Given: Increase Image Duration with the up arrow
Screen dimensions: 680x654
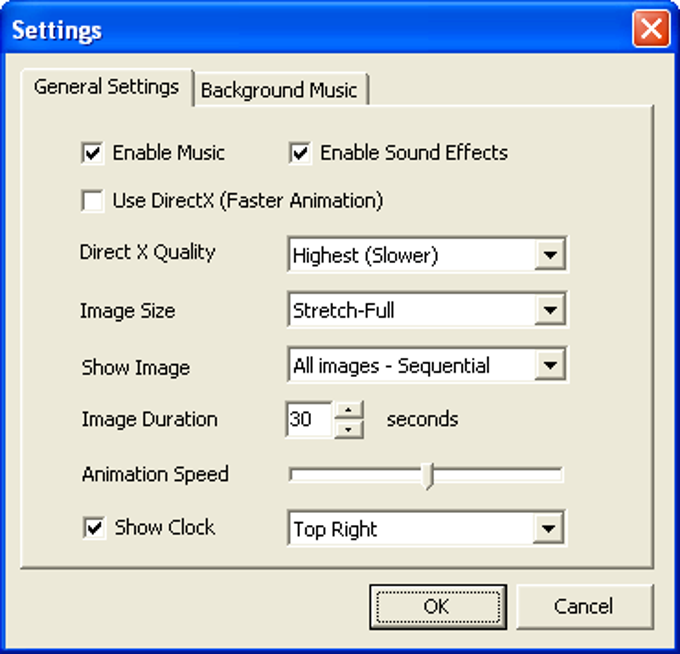Looking at the screenshot, I should click(348, 410).
